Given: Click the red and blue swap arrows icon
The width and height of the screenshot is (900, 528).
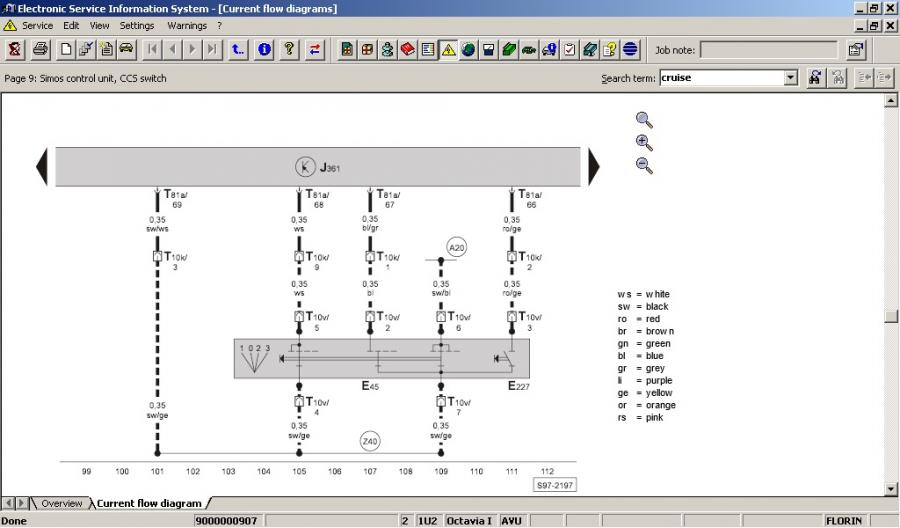Looking at the screenshot, I should click(x=315, y=49).
